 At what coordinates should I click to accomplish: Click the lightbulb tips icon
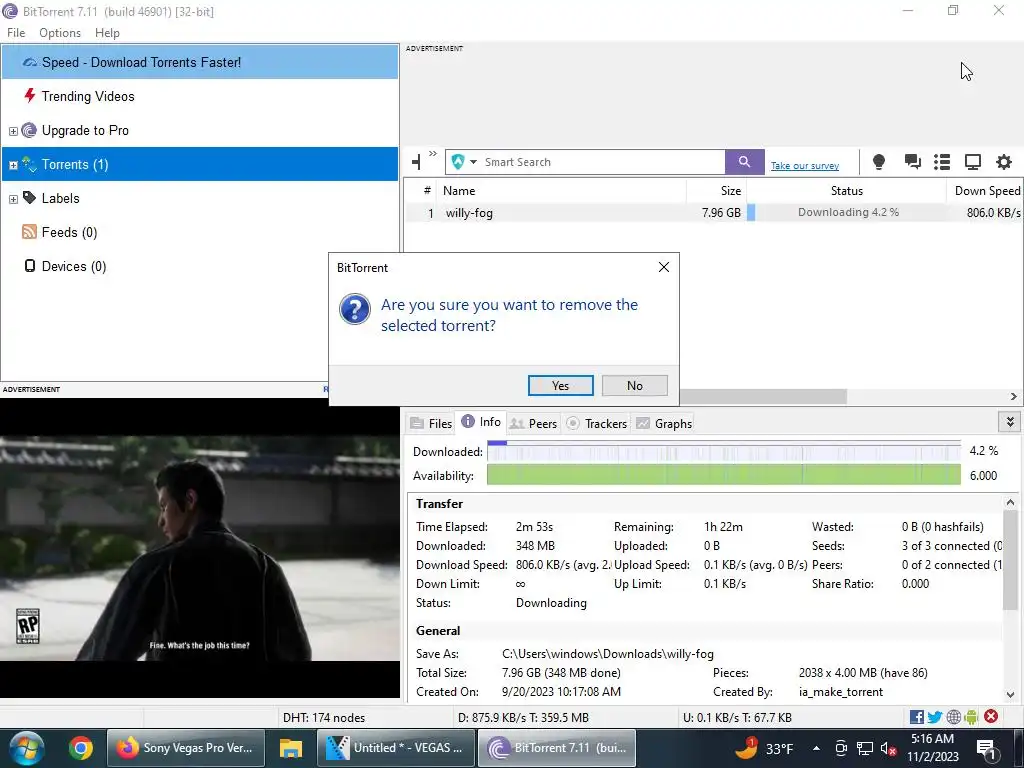point(879,162)
